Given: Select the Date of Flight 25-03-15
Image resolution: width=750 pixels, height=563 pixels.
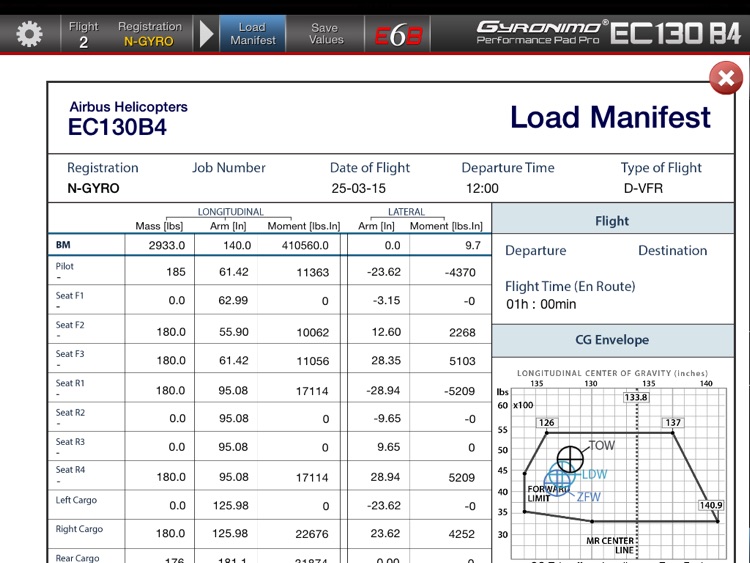Looking at the screenshot, I should 358,188.
